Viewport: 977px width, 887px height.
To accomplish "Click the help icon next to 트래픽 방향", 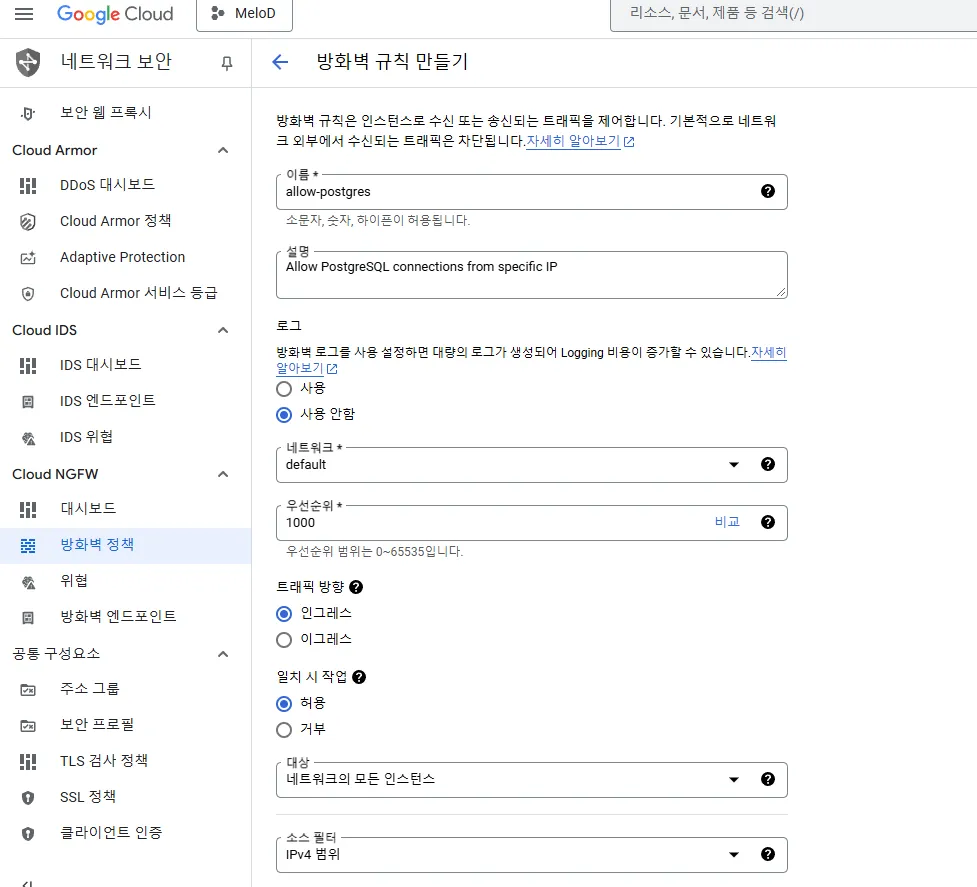I will [x=356, y=587].
